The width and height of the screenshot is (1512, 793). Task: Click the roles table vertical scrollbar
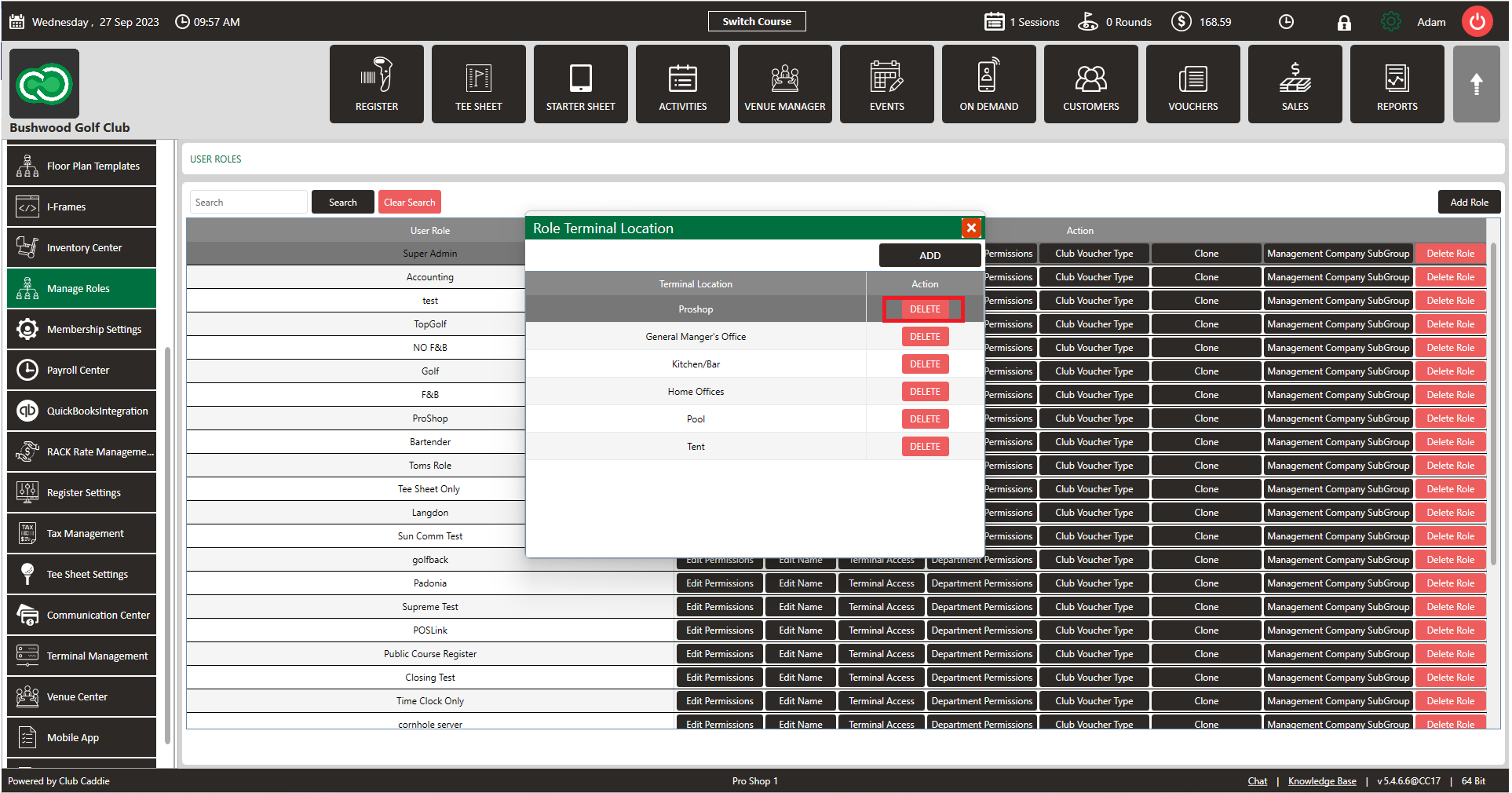(1493, 404)
